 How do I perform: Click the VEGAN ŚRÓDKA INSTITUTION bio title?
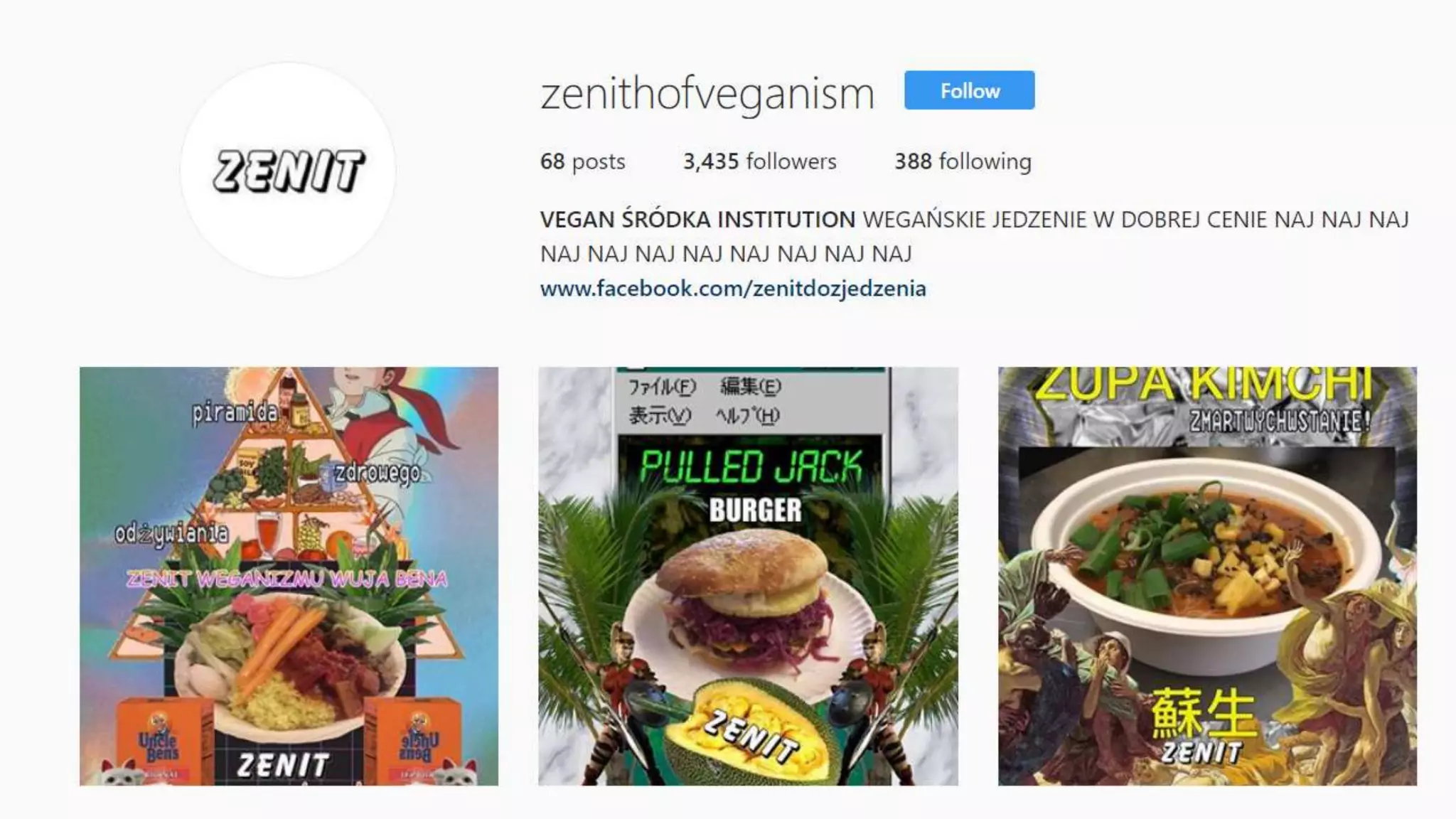coord(697,220)
